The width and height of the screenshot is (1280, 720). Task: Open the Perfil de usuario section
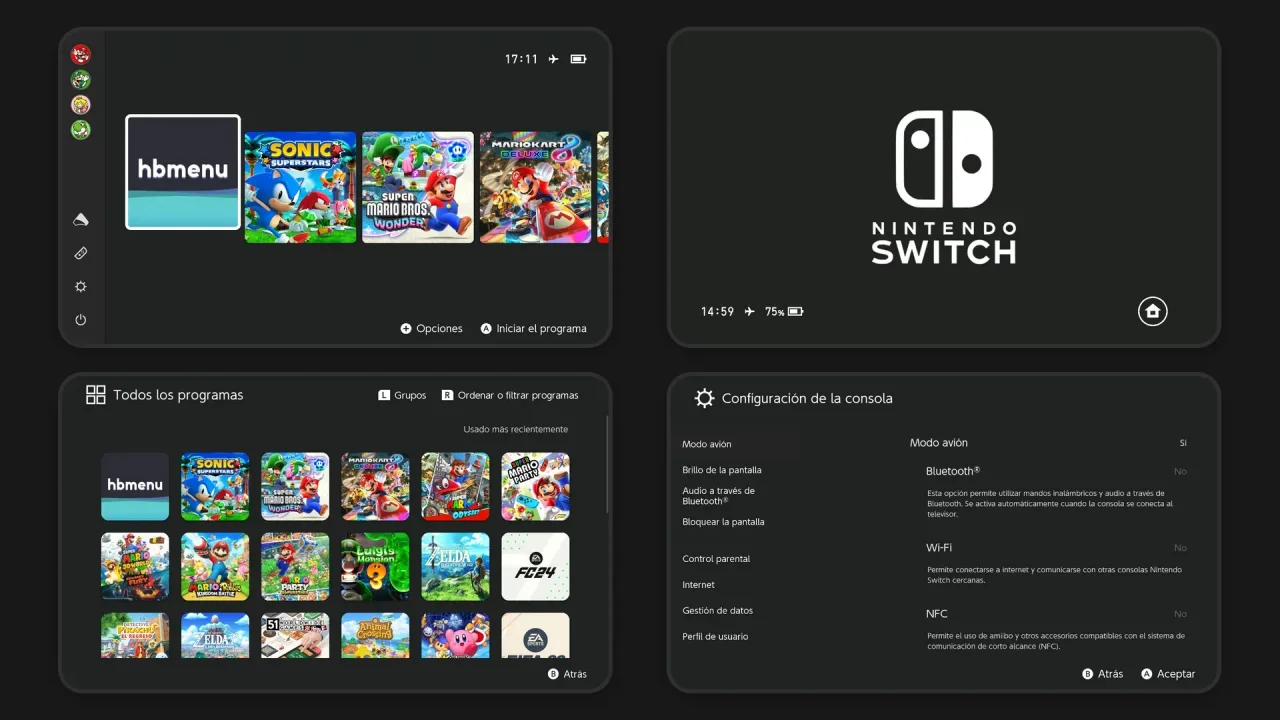click(x=715, y=637)
